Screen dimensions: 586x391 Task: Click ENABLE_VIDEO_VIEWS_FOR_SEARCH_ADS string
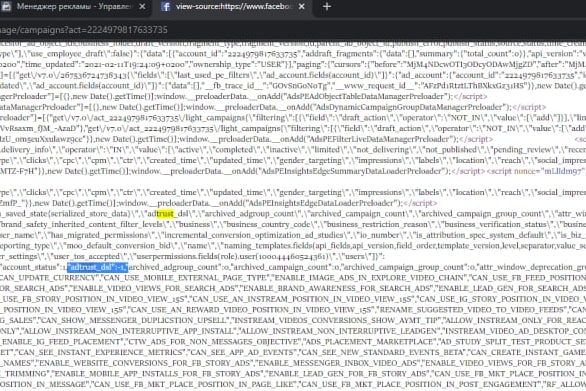153,289
